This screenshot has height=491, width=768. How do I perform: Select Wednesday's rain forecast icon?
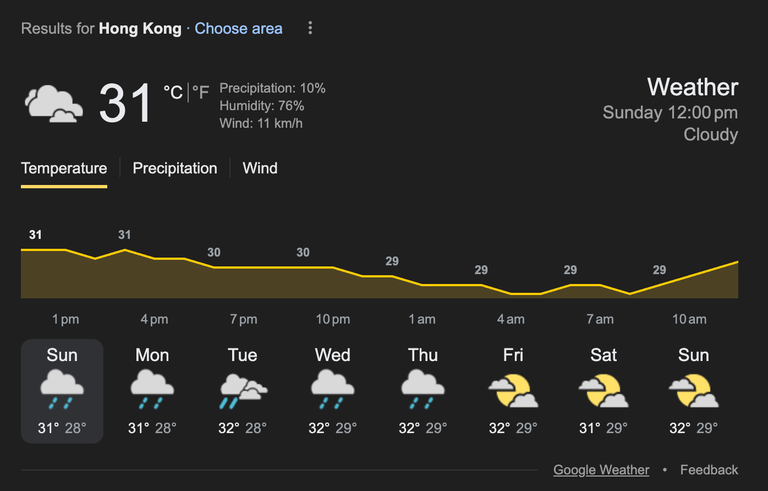tap(333, 389)
